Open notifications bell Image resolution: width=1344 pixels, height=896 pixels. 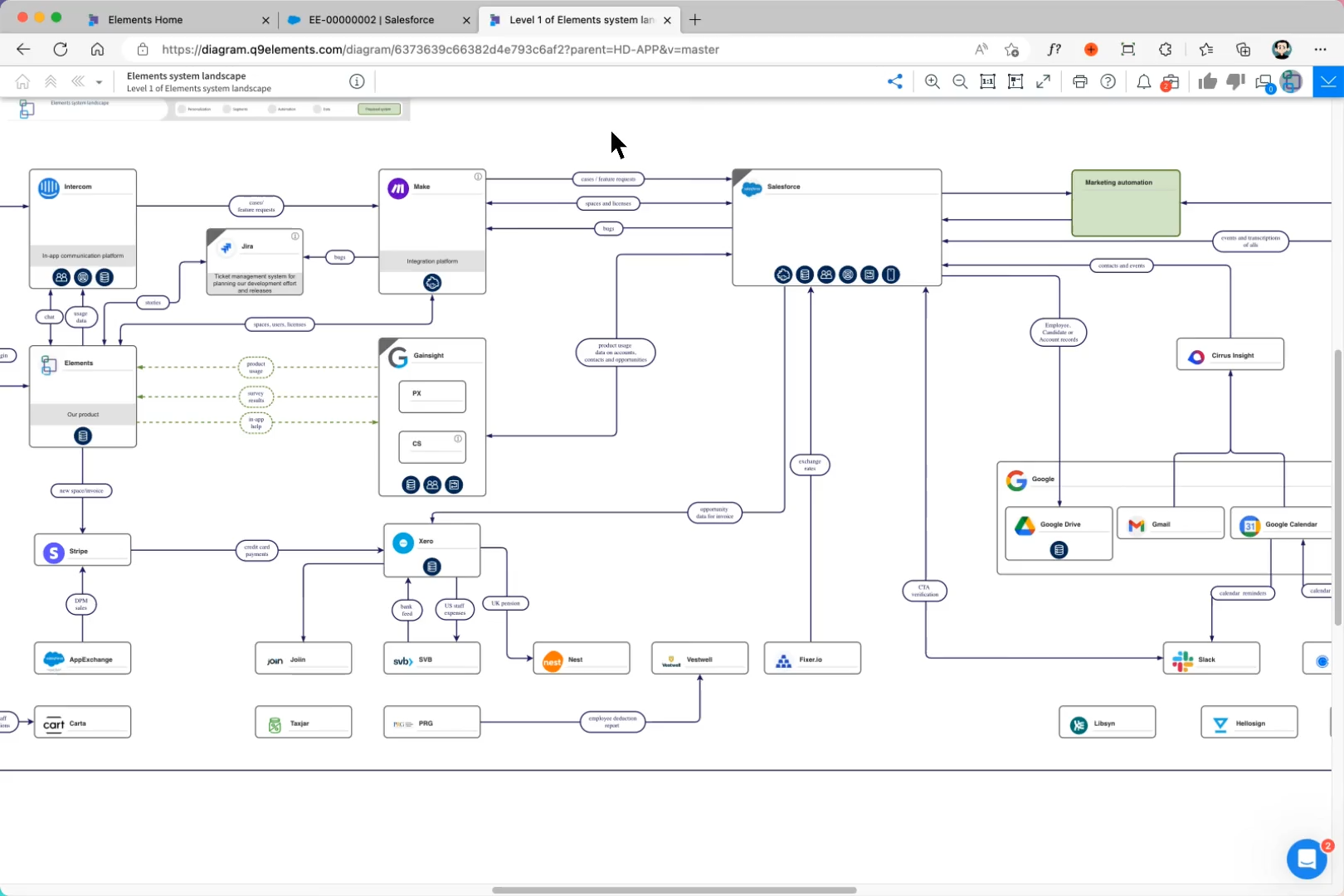(1143, 81)
